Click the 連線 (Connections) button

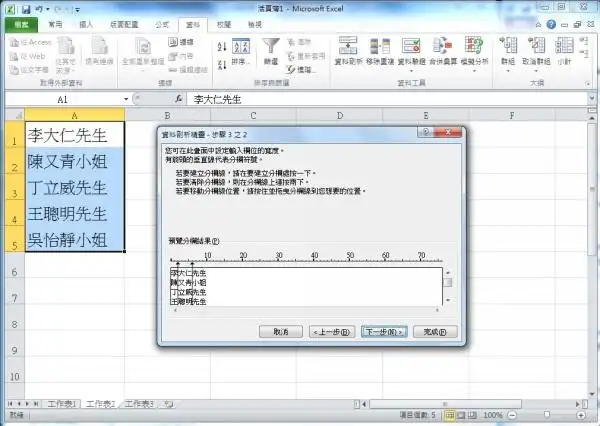(181, 42)
